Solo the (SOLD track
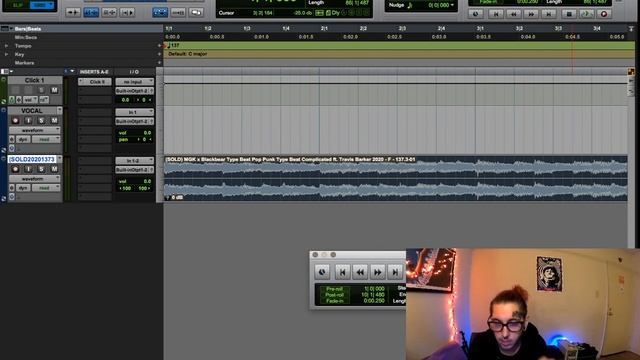This screenshot has height=360, width=640. 41,169
